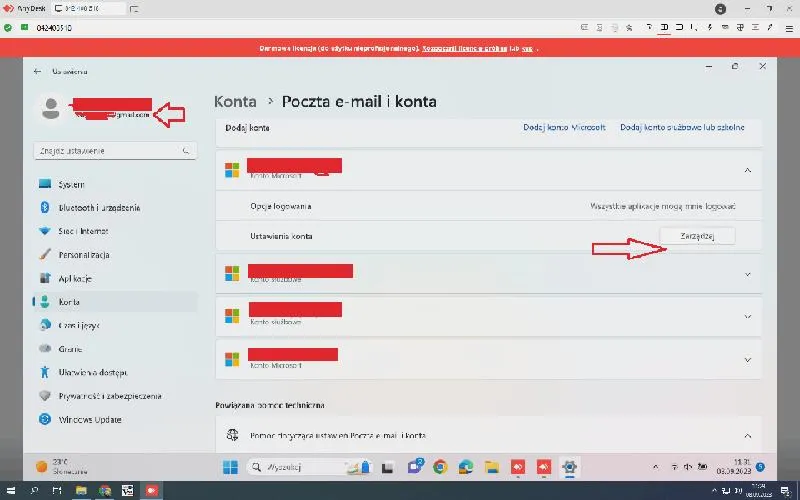Open AnyDesk keyboard settings icon

[725, 28]
